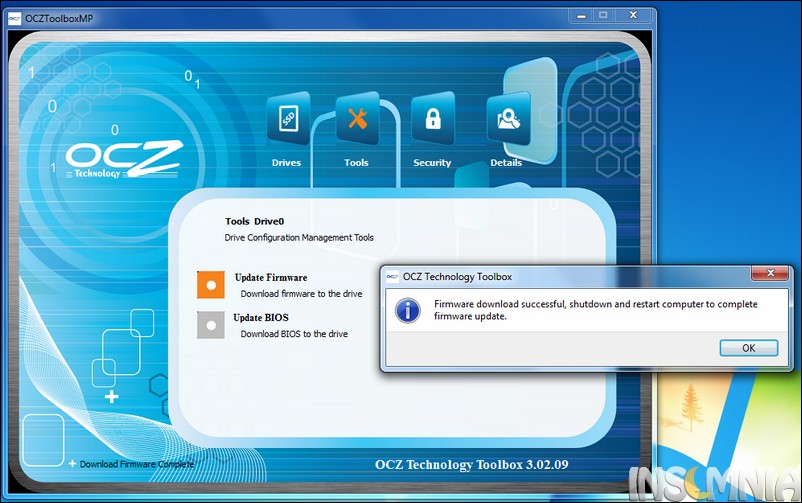Click the blue information icon in dialog
Viewport: 802px width, 503px height.
(408, 311)
